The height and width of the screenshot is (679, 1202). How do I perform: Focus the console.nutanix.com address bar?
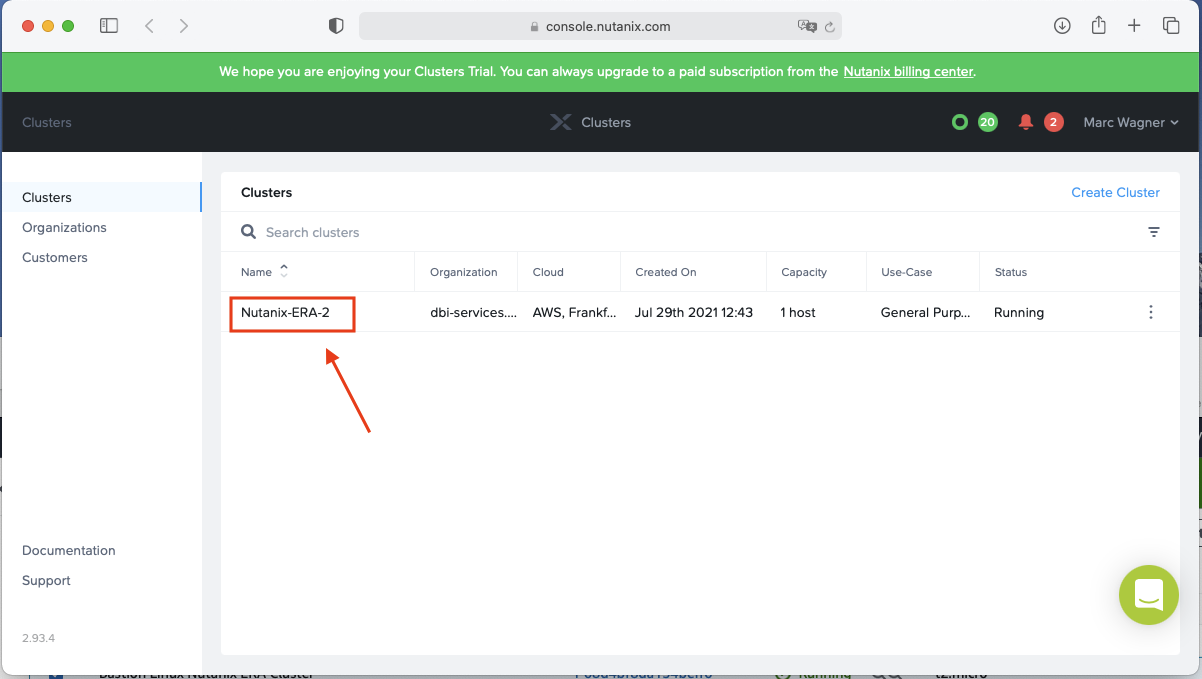pyautogui.click(x=600, y=26)
